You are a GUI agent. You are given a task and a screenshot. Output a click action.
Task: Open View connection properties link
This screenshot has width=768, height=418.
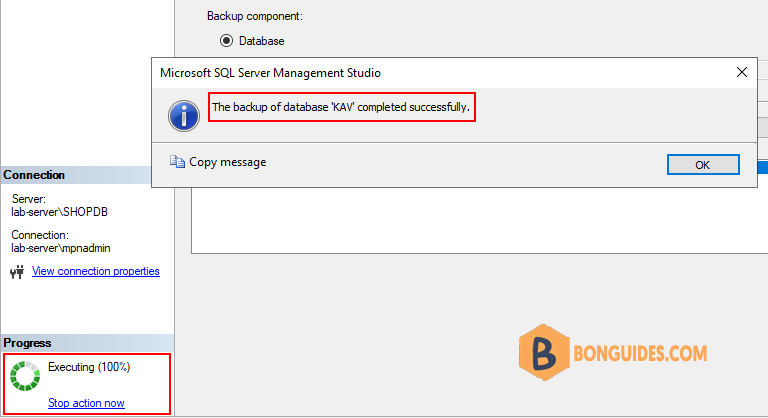click(96, 271)
